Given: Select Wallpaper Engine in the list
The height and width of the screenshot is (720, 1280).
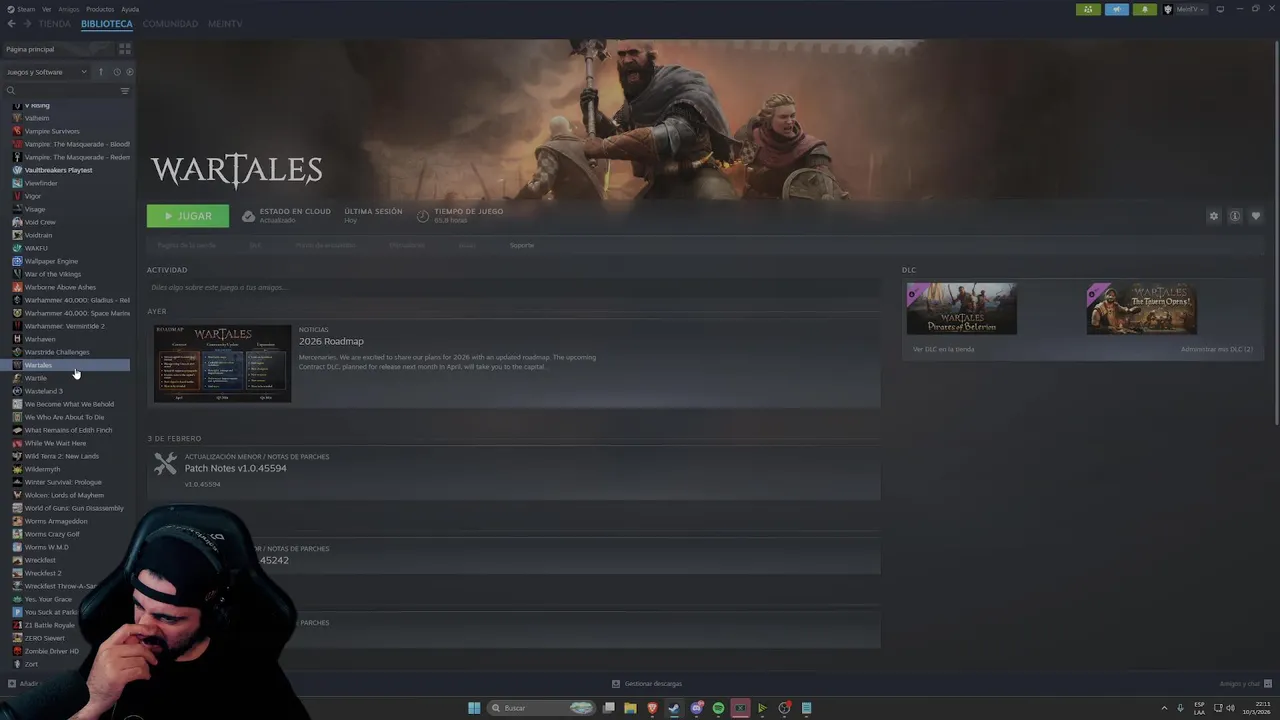Looking at the screenshot, I should click(51, 261).
